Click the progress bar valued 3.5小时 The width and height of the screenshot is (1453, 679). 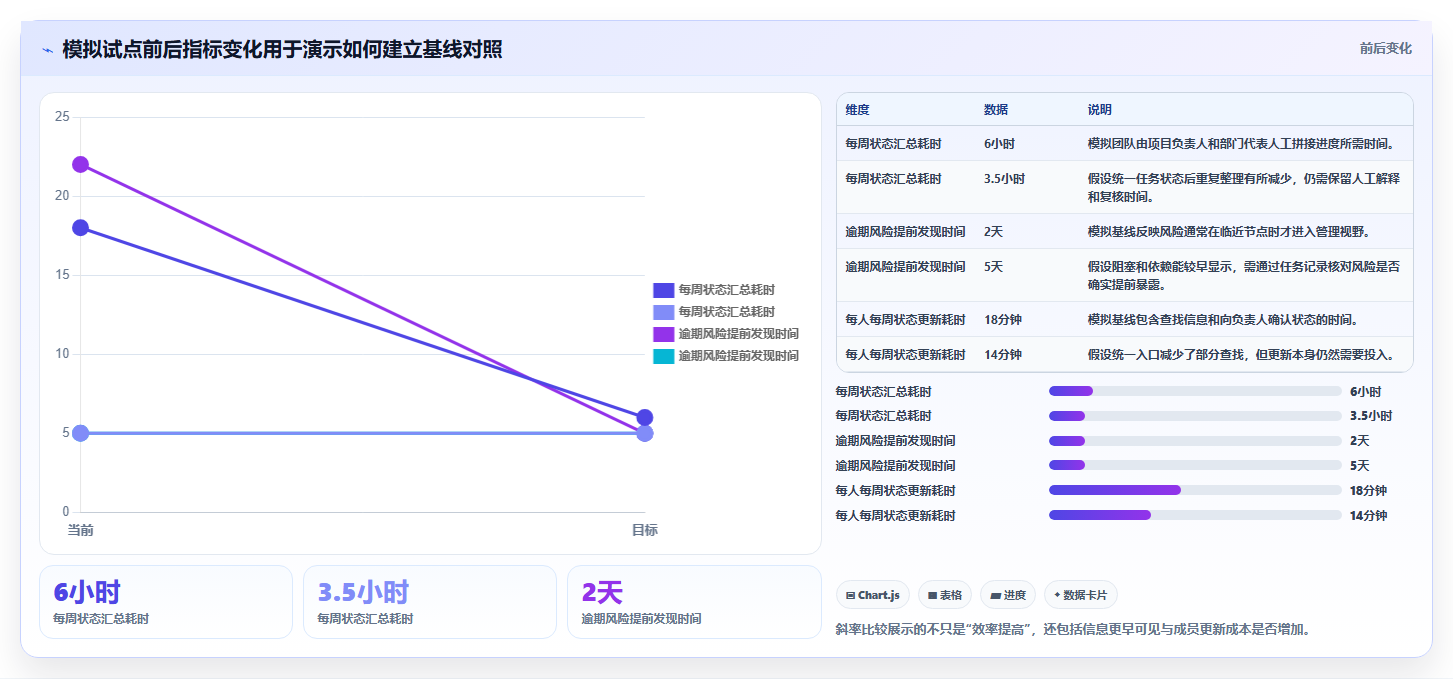pyautogui.click(x=1195, y=416)
